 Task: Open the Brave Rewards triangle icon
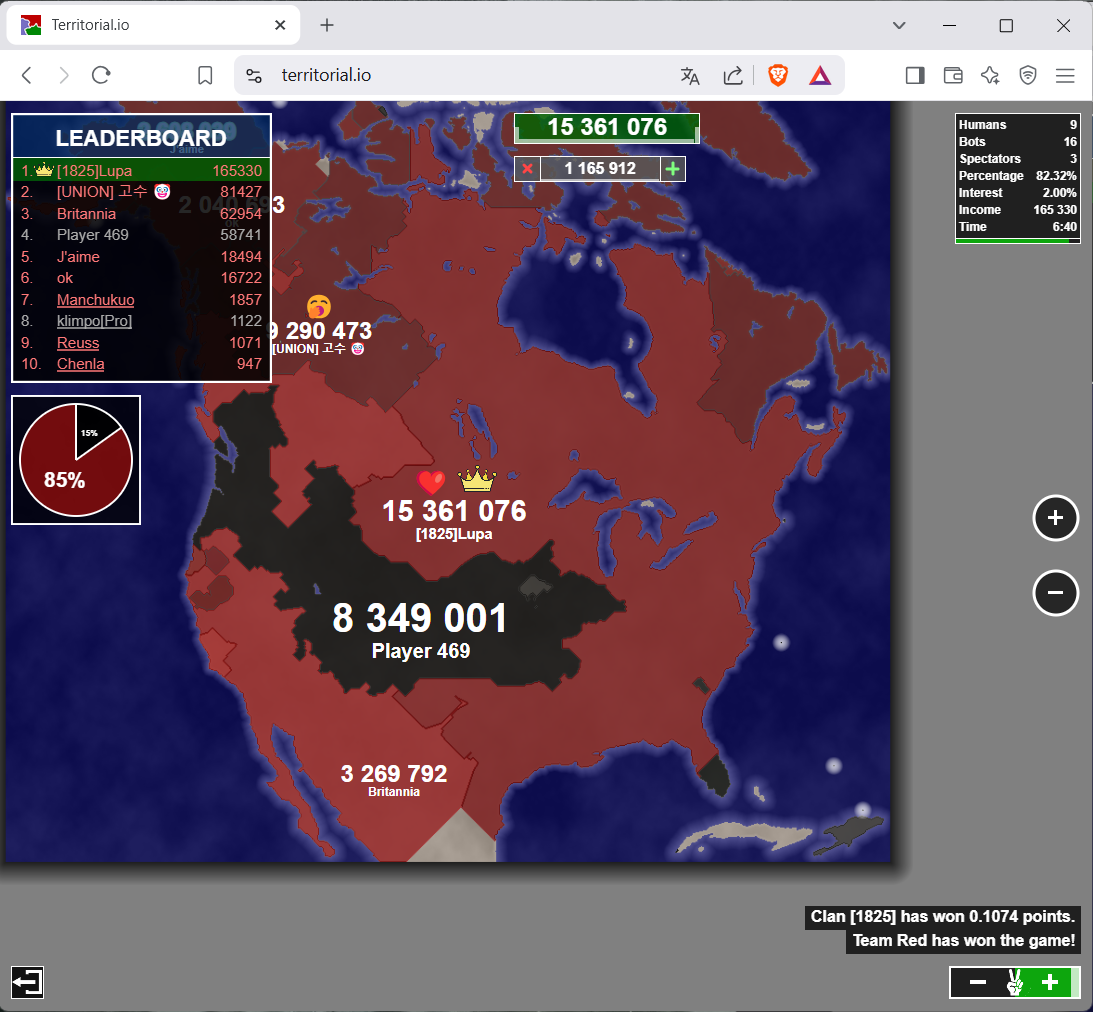820,75
